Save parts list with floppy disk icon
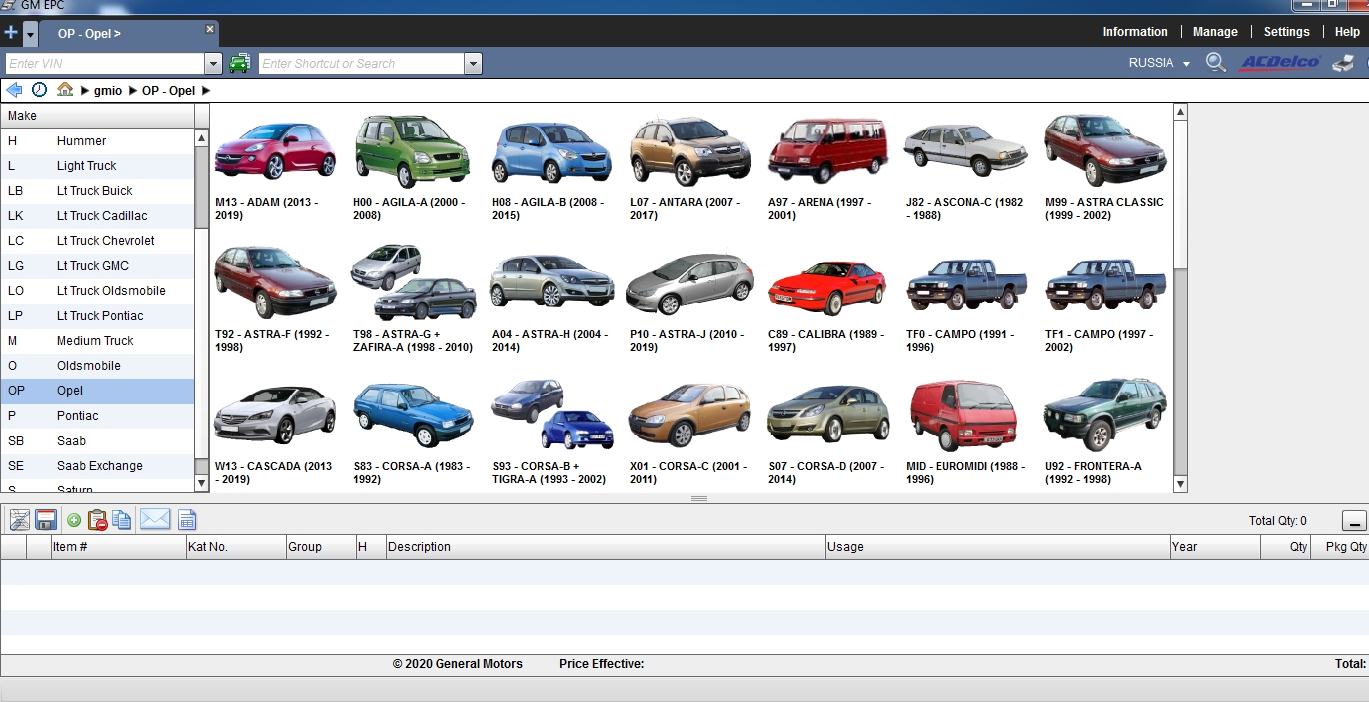Viewport: 1369px width, 702px height. coord(46,520)
